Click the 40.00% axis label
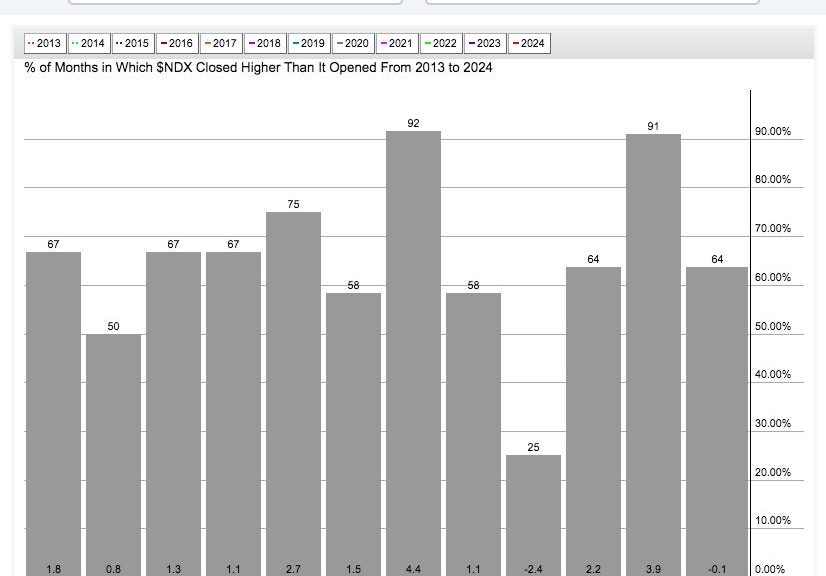The height and width of the screenshot is (576, 826). 773,374
